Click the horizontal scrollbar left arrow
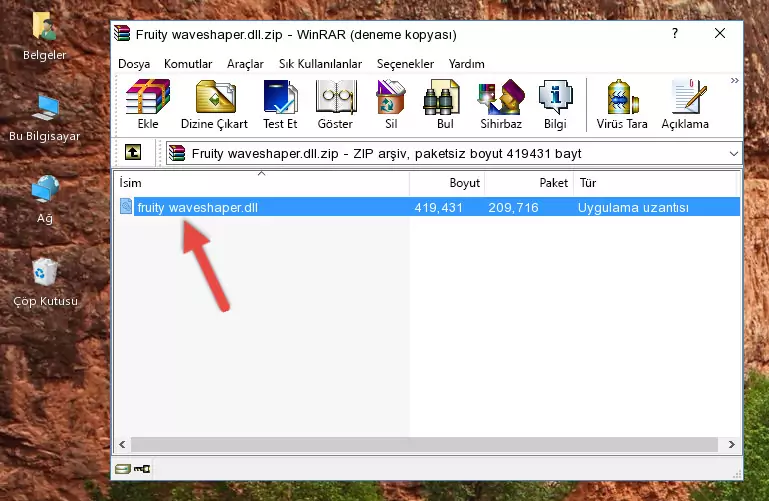This screenshot has height=501, width=769. [x=123, y=444]
